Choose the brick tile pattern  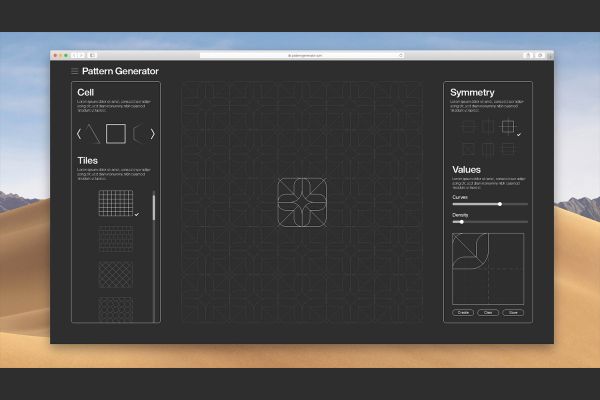[116, 239]
